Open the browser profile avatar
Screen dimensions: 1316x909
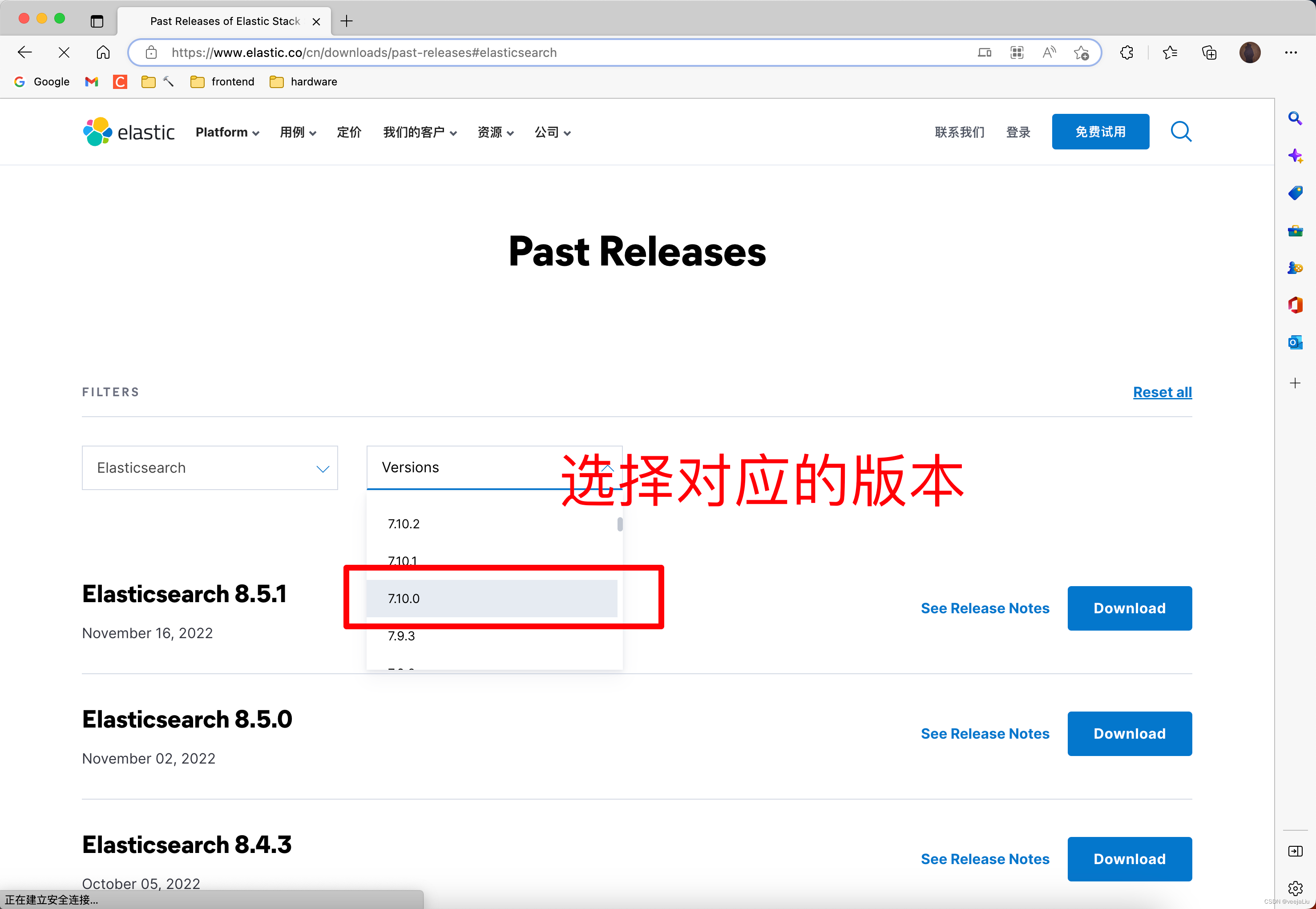pyautogui.click(x=1250, y=52)
